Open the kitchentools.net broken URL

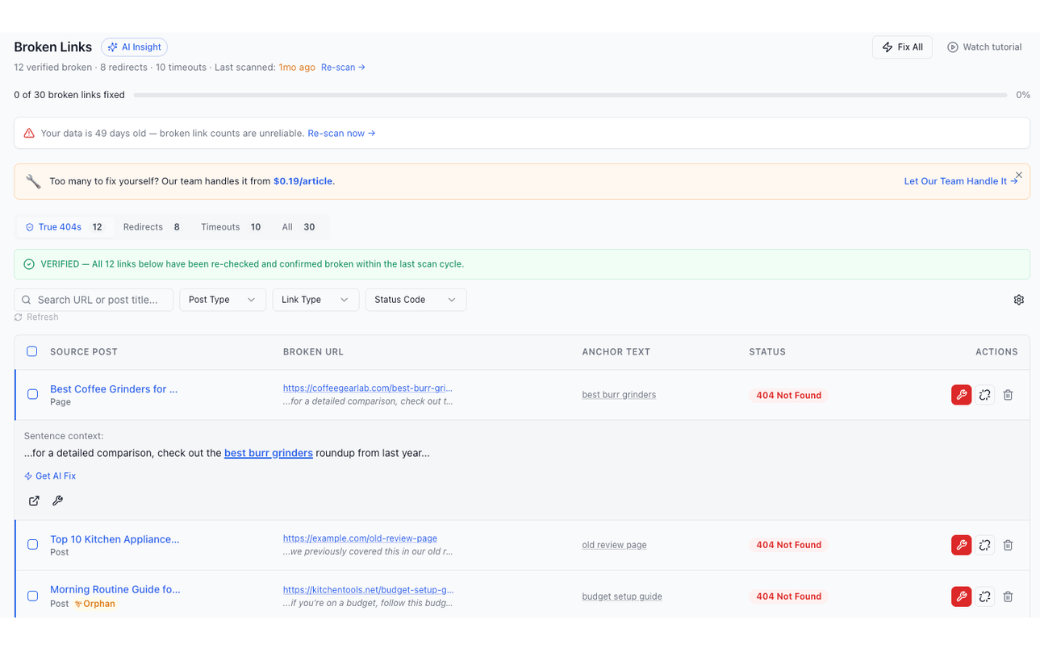[x=368, y=590]
